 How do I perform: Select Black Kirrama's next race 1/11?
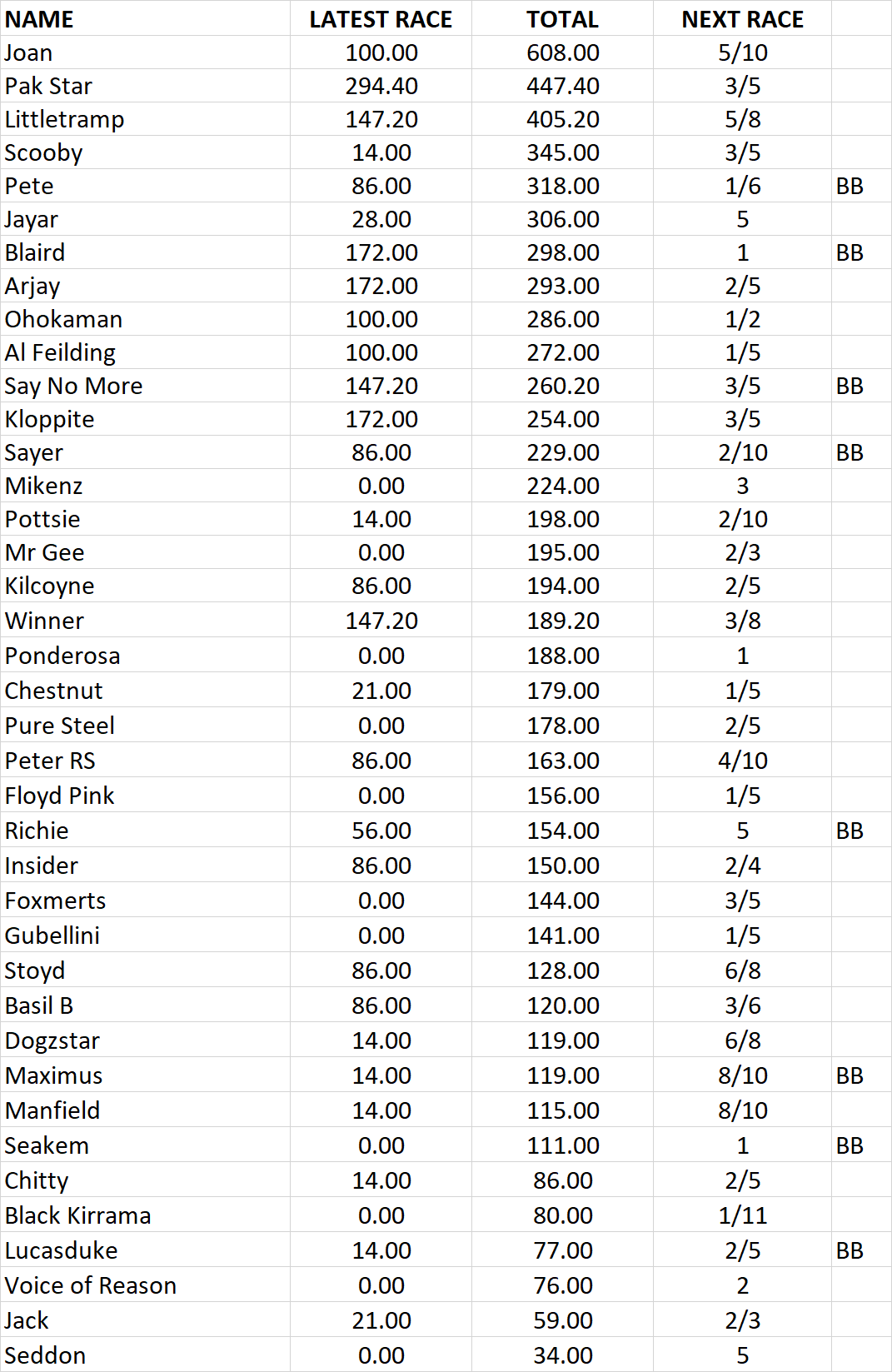point(742,1215)
